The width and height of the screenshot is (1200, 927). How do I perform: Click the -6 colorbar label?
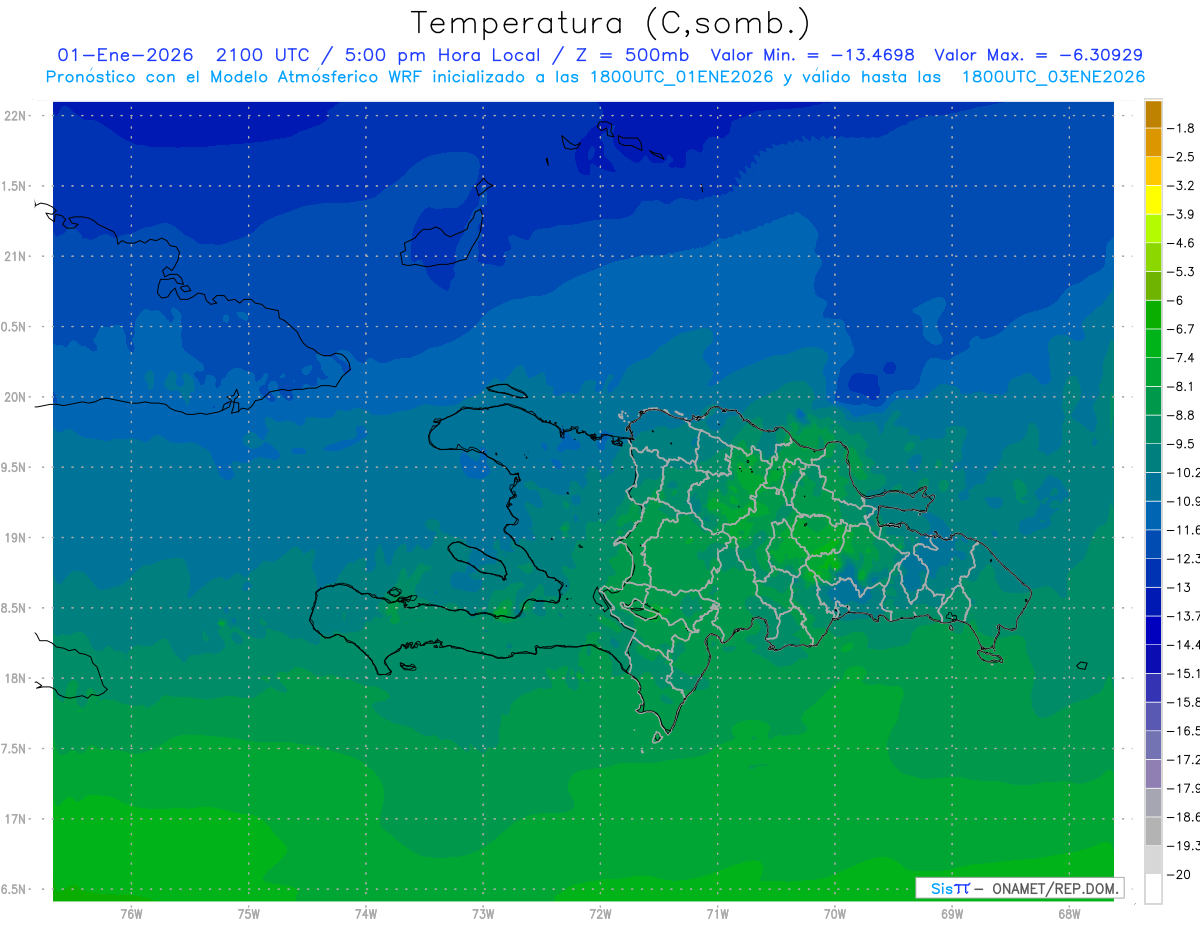(x=1177, y=301)
